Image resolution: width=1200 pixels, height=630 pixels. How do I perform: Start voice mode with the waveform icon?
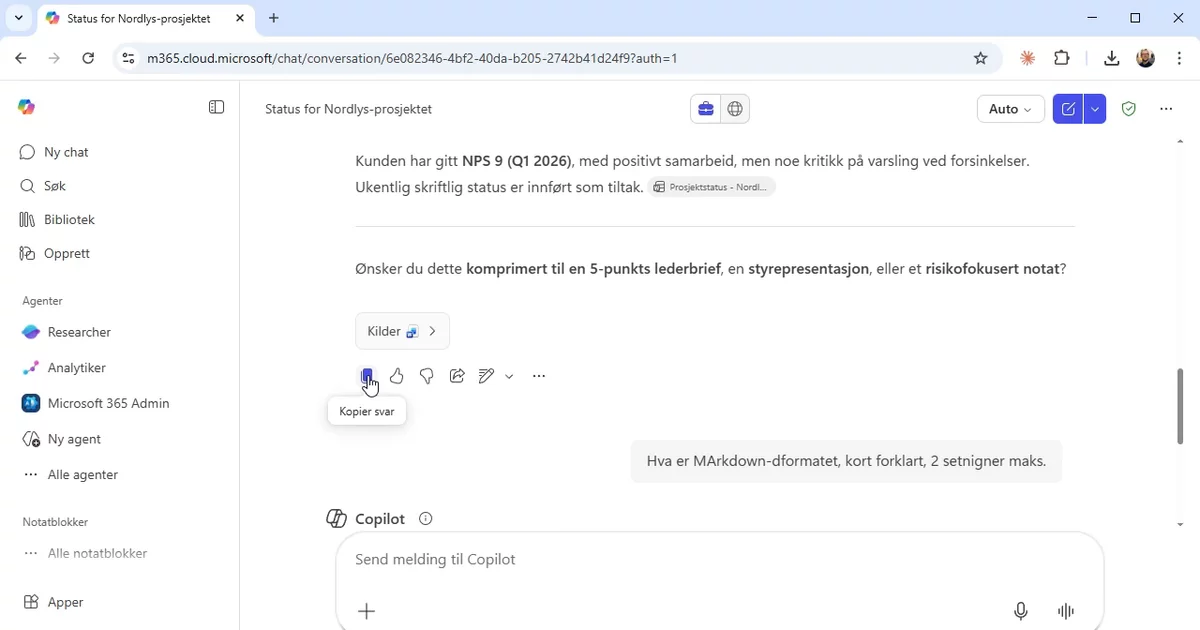(1066, 611)
